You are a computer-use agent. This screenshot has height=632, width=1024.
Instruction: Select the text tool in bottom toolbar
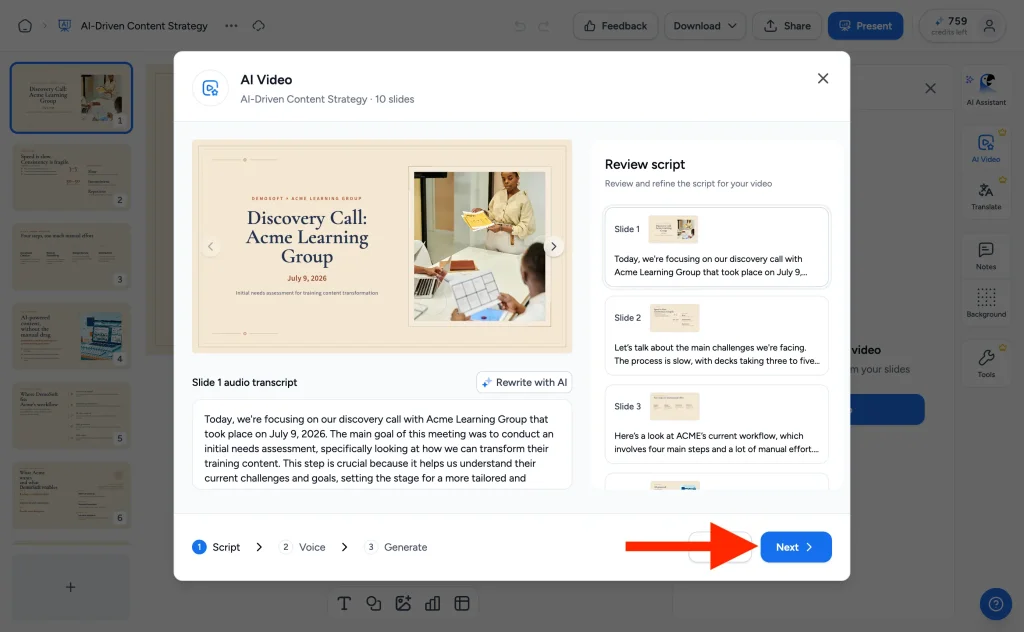point(344,603)
